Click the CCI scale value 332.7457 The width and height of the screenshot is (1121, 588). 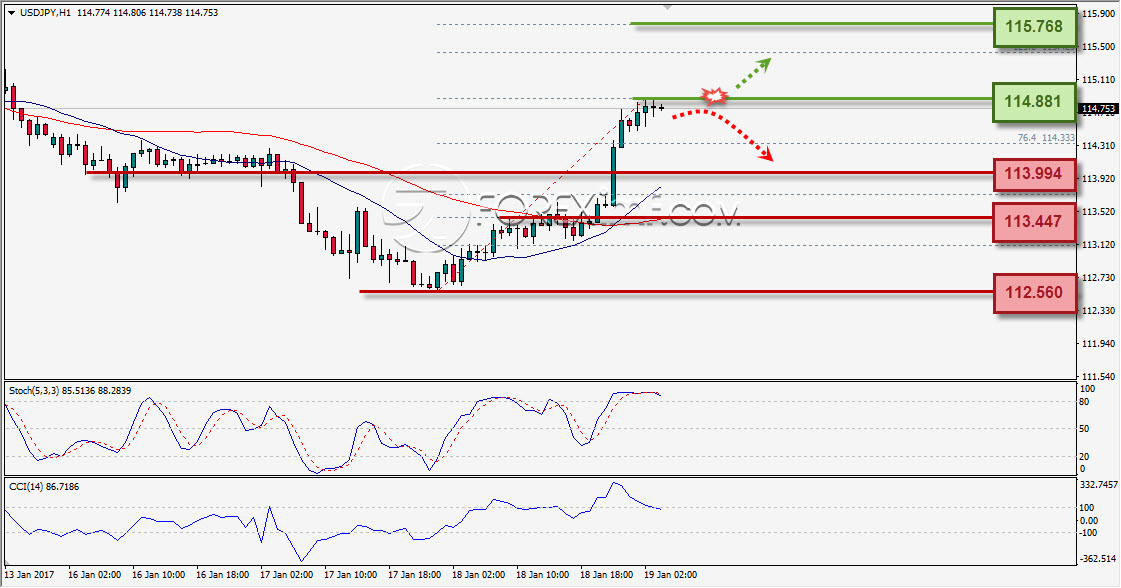(x=1099, y=485)
